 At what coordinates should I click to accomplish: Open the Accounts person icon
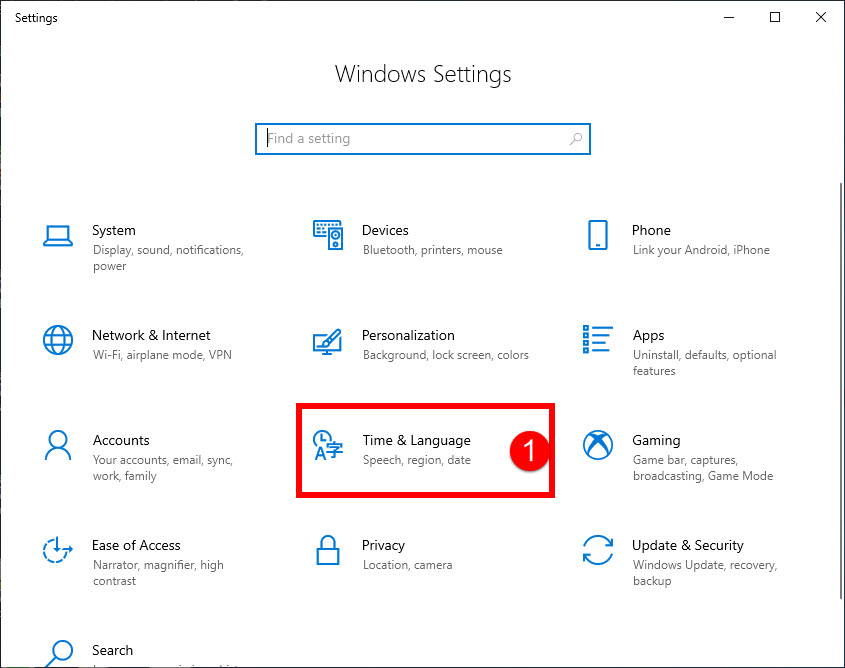pos(58,445)
